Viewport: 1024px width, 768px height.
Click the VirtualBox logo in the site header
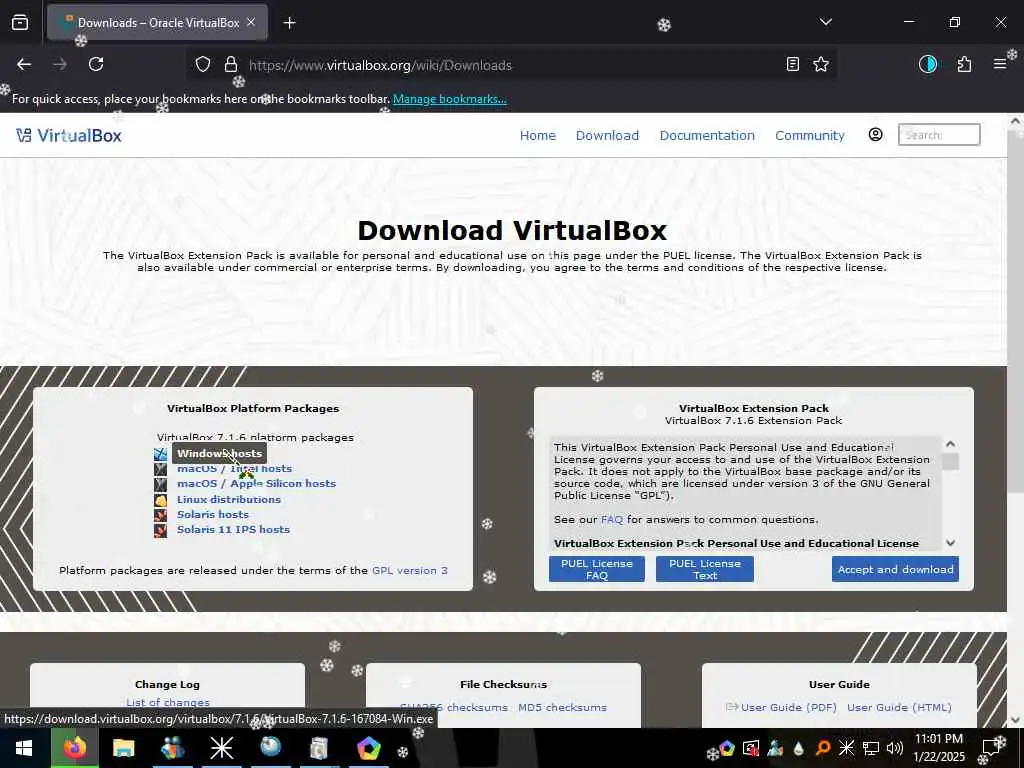pos(69,135)
